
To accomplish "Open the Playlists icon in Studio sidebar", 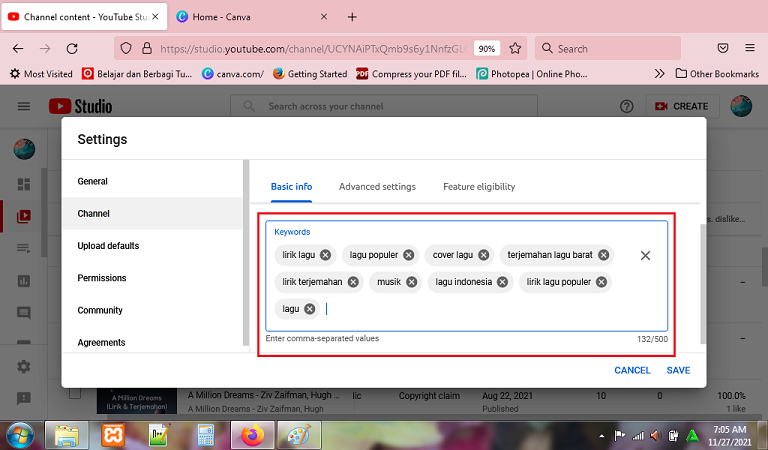I will (24, 248).
